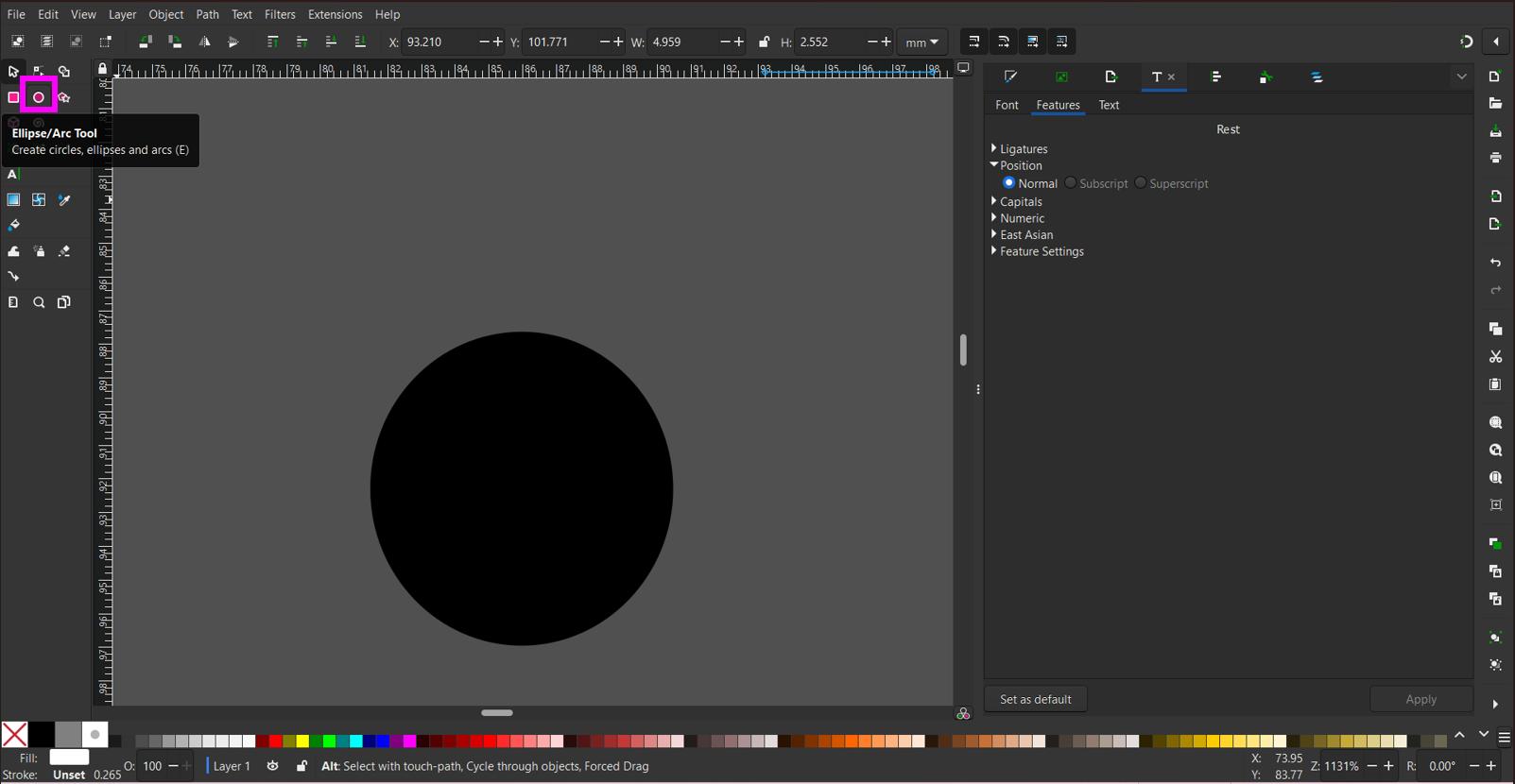
Task: Select the Spray tool
Action: click(x=39, y=251)
